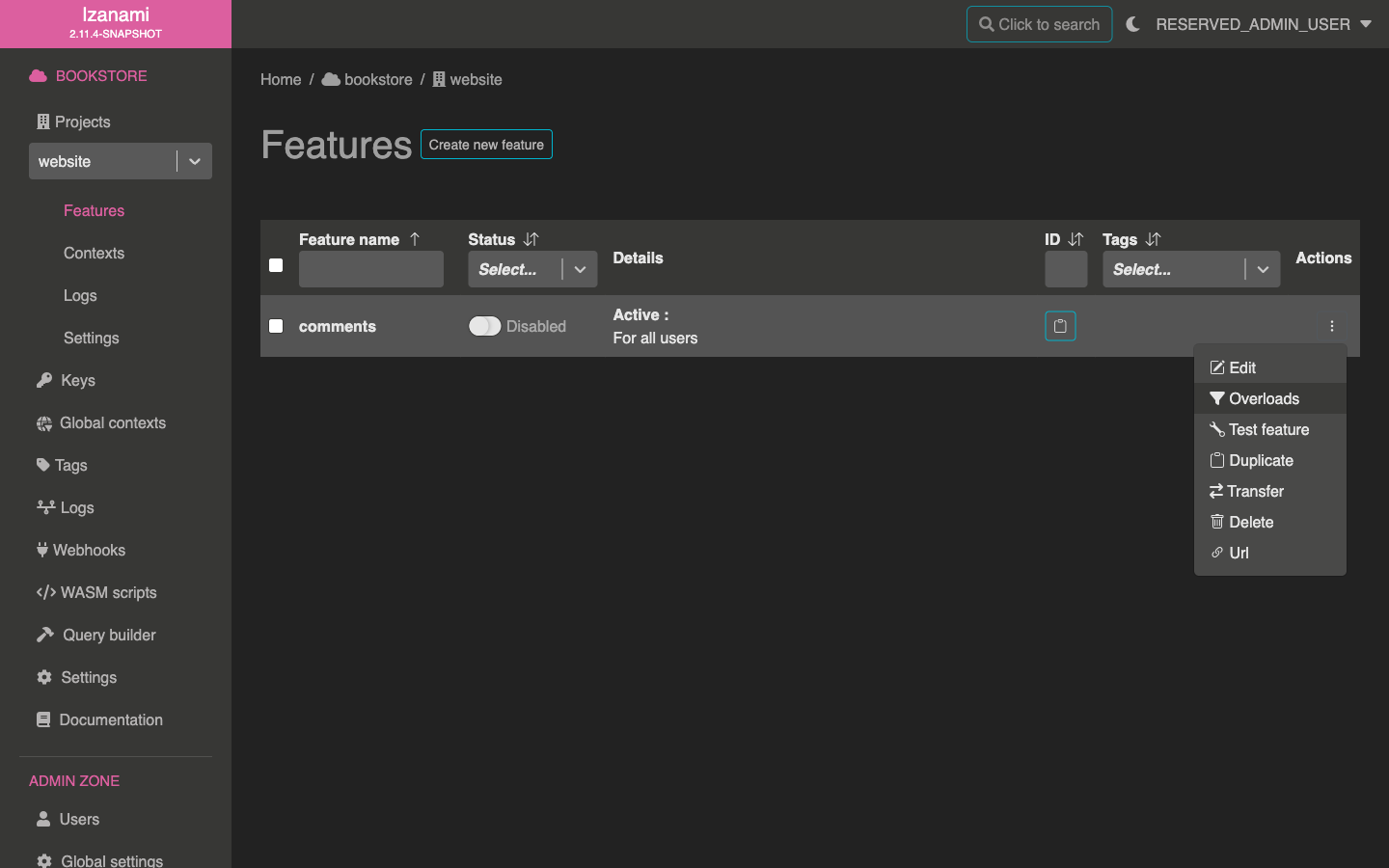The width and height of the screenshot is (1389, 868).
Task: Toggle dark mode moon icon
Action: tap(1132, 24)
